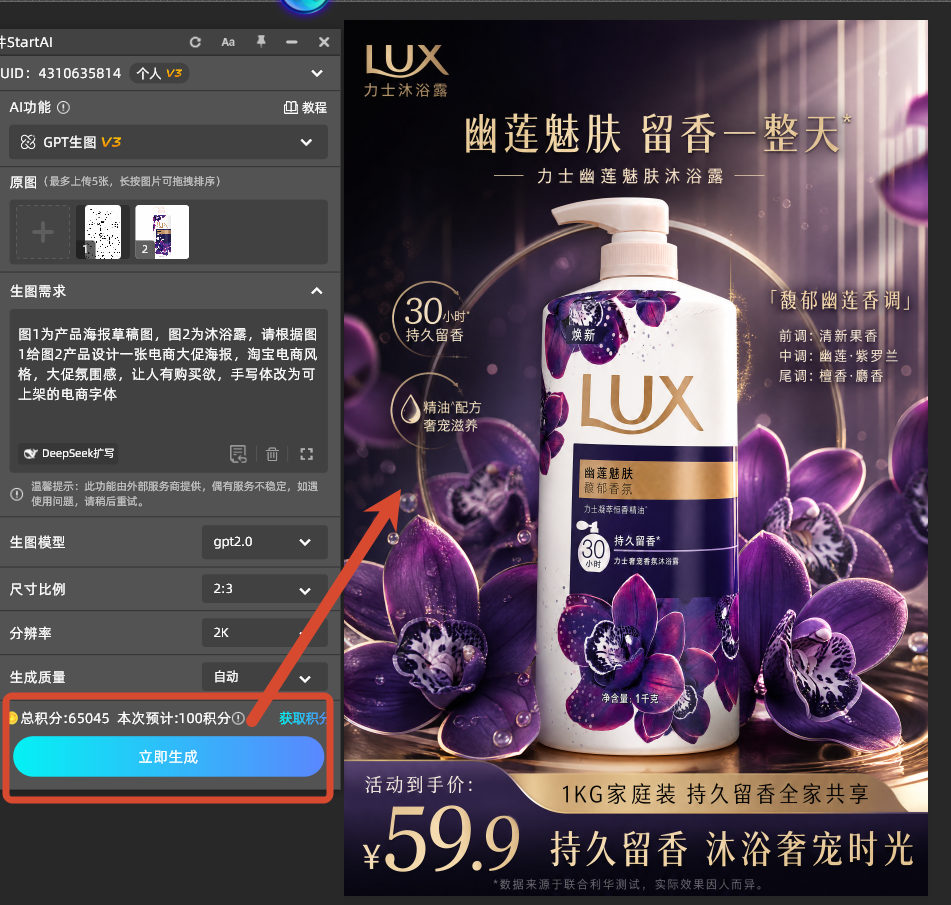Click the generated LUX poster image
The image size is (951, 905).
(636, 457)
